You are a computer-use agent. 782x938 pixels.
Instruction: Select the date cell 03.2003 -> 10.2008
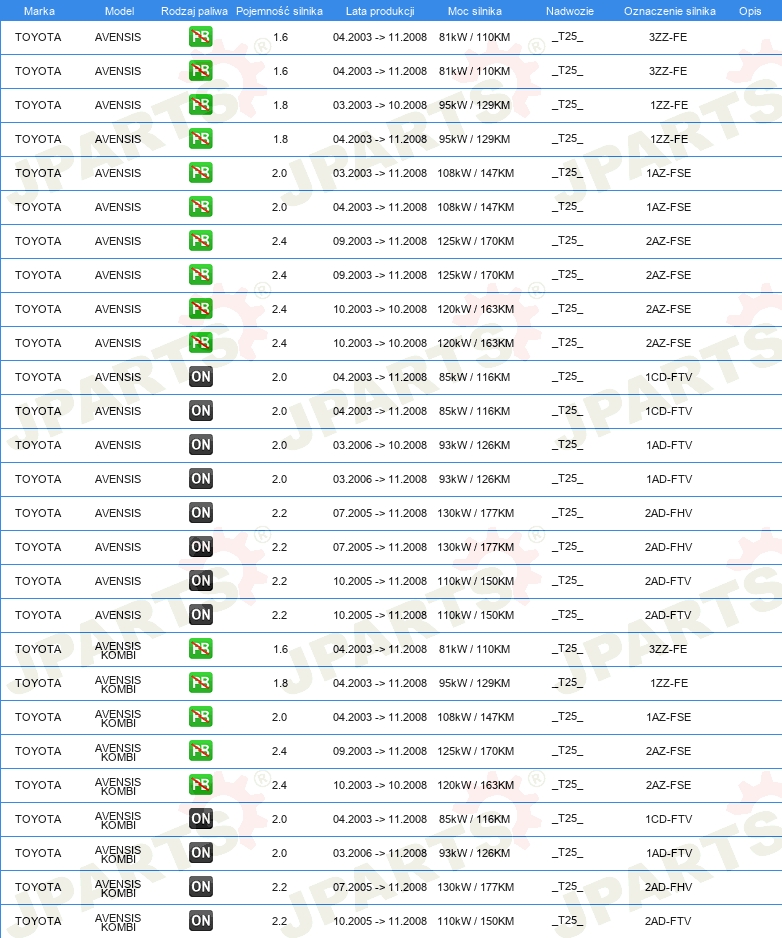click(x=380, y=105)
